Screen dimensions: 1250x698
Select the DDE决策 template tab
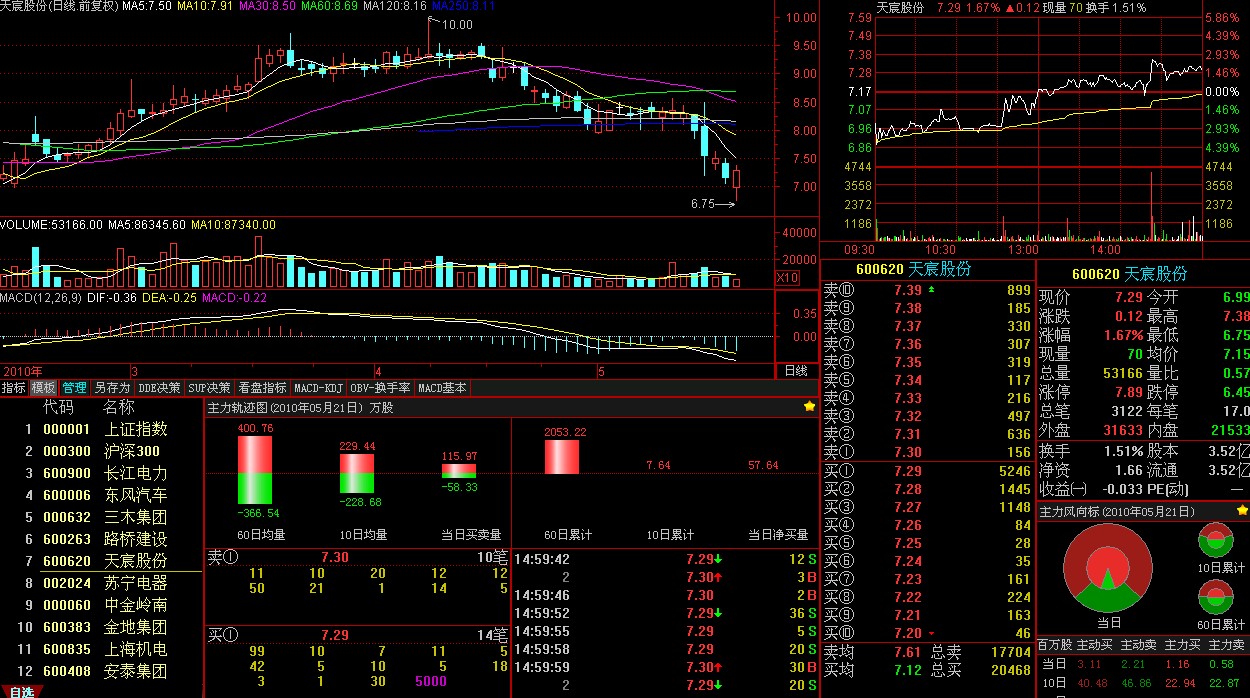(159, 388)
